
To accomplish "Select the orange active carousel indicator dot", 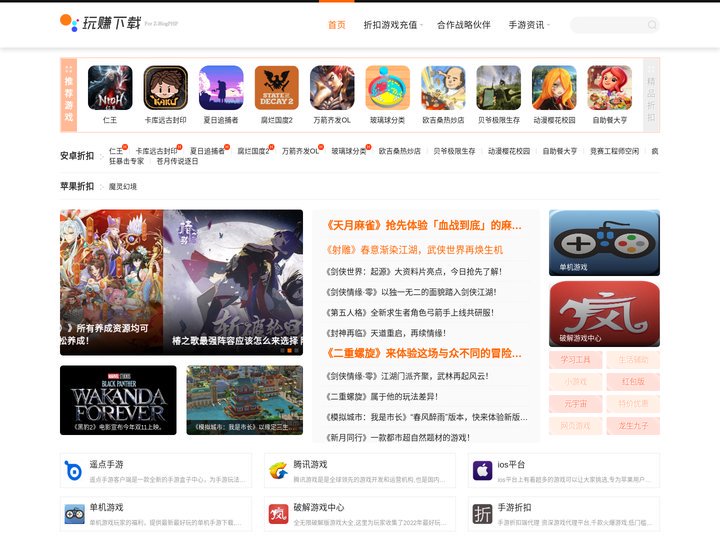I will point(290,350).
